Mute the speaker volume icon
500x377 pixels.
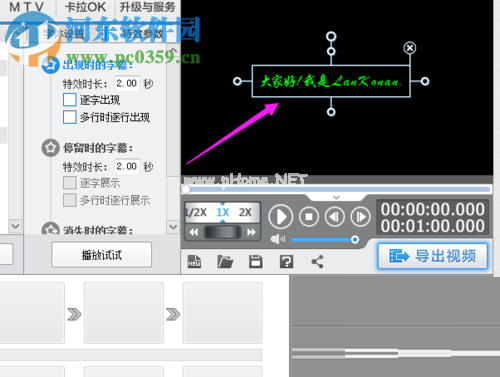pos(277,239)
